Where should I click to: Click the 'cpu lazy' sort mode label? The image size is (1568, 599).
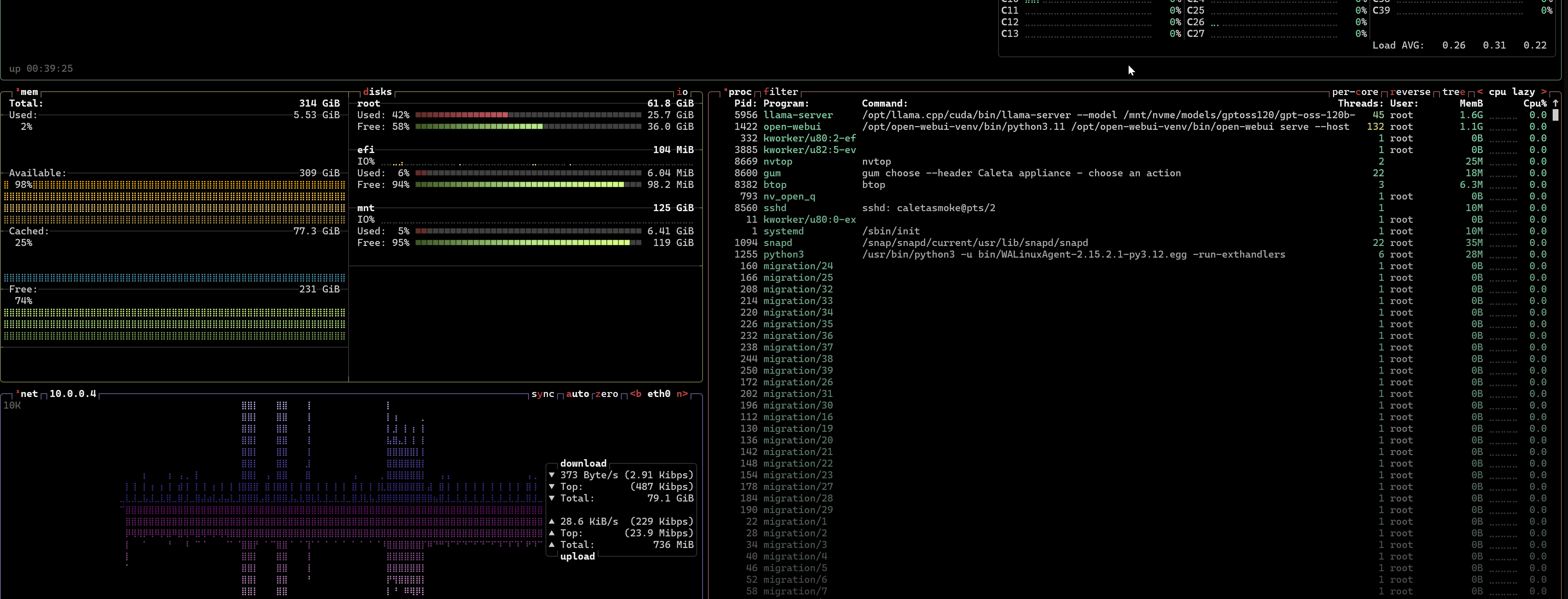pos(1512,92)
